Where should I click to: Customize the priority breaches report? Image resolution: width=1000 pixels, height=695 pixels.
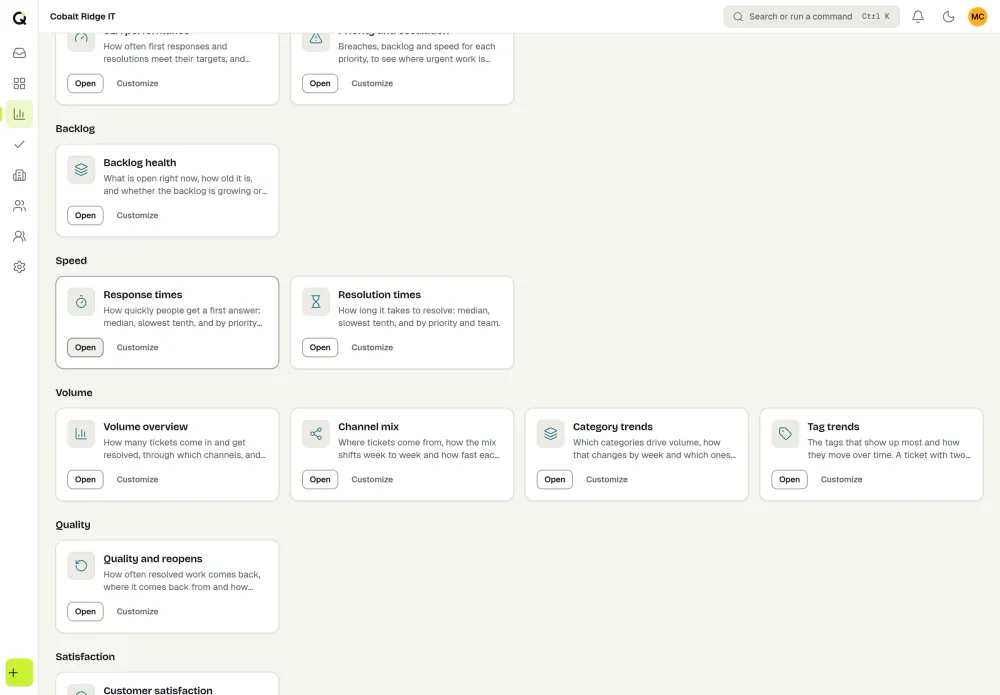point(372,84)
